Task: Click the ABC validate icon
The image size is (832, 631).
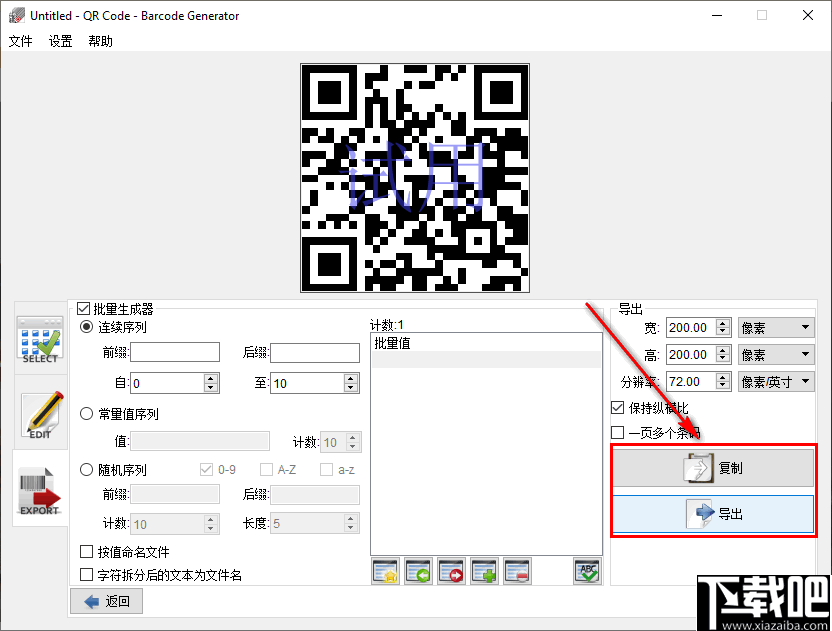Action: 587,570
